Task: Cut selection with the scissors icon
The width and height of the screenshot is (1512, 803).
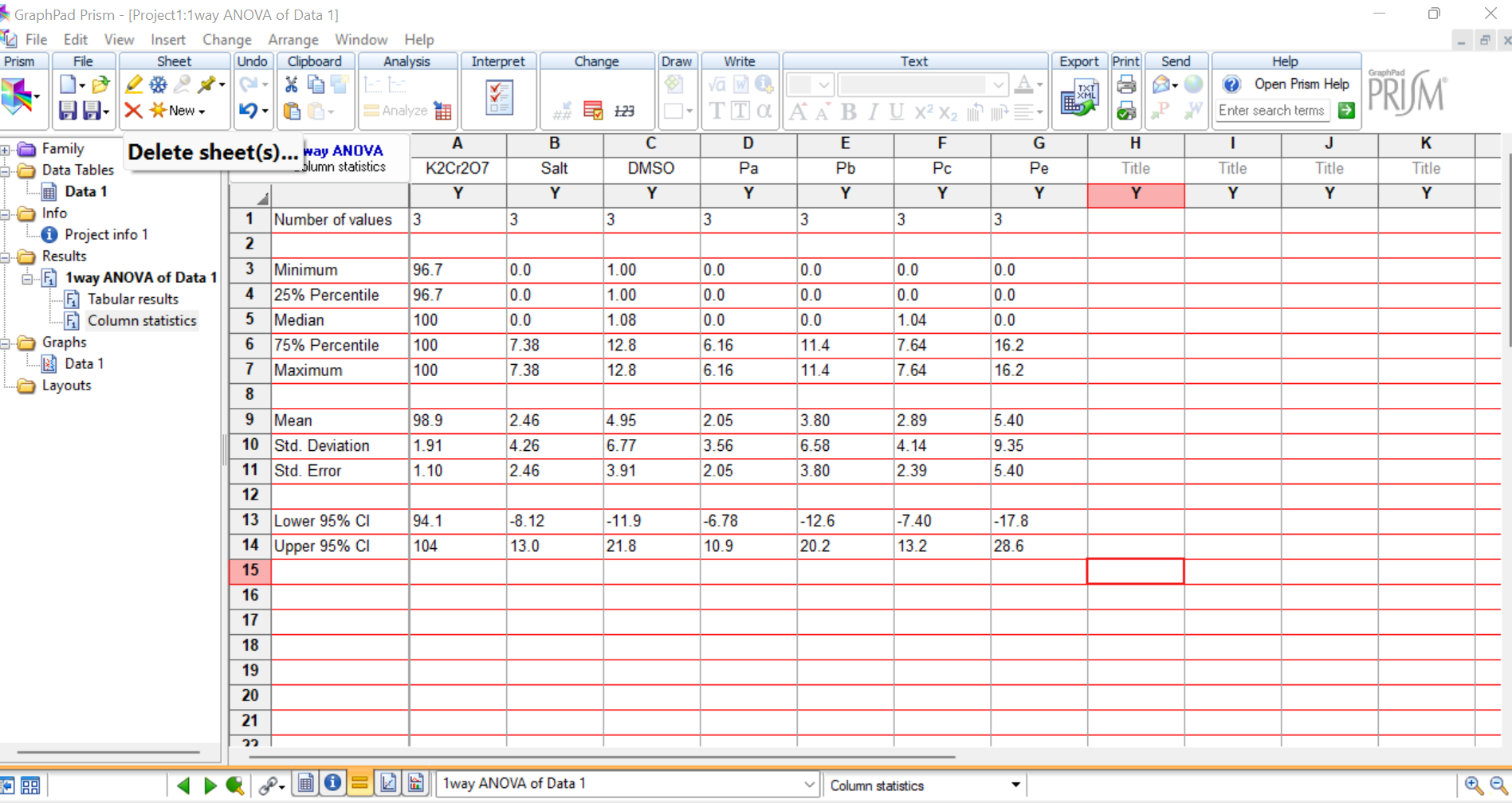Action: tap(291, 84)
